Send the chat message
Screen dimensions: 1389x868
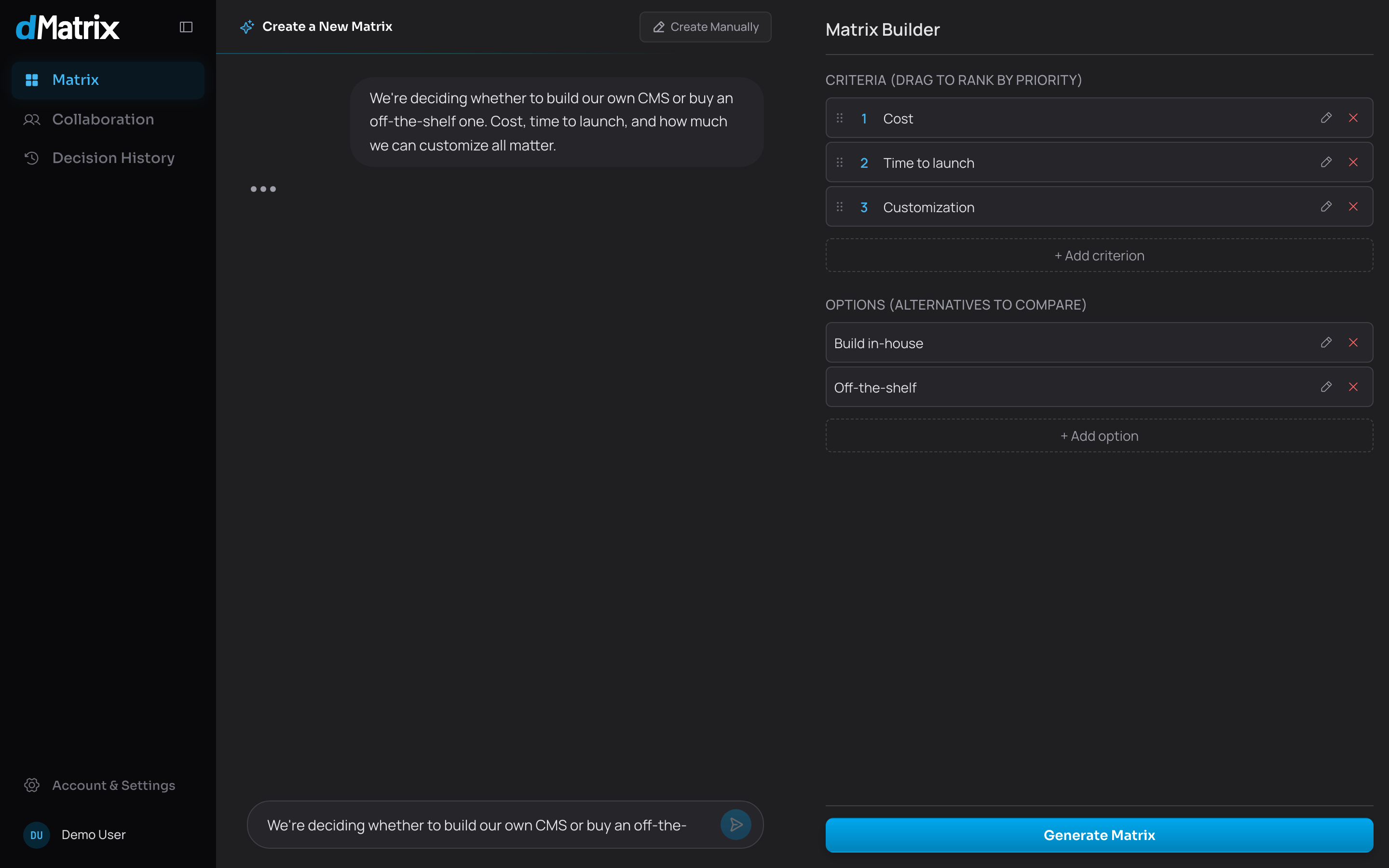pos(735,825)
